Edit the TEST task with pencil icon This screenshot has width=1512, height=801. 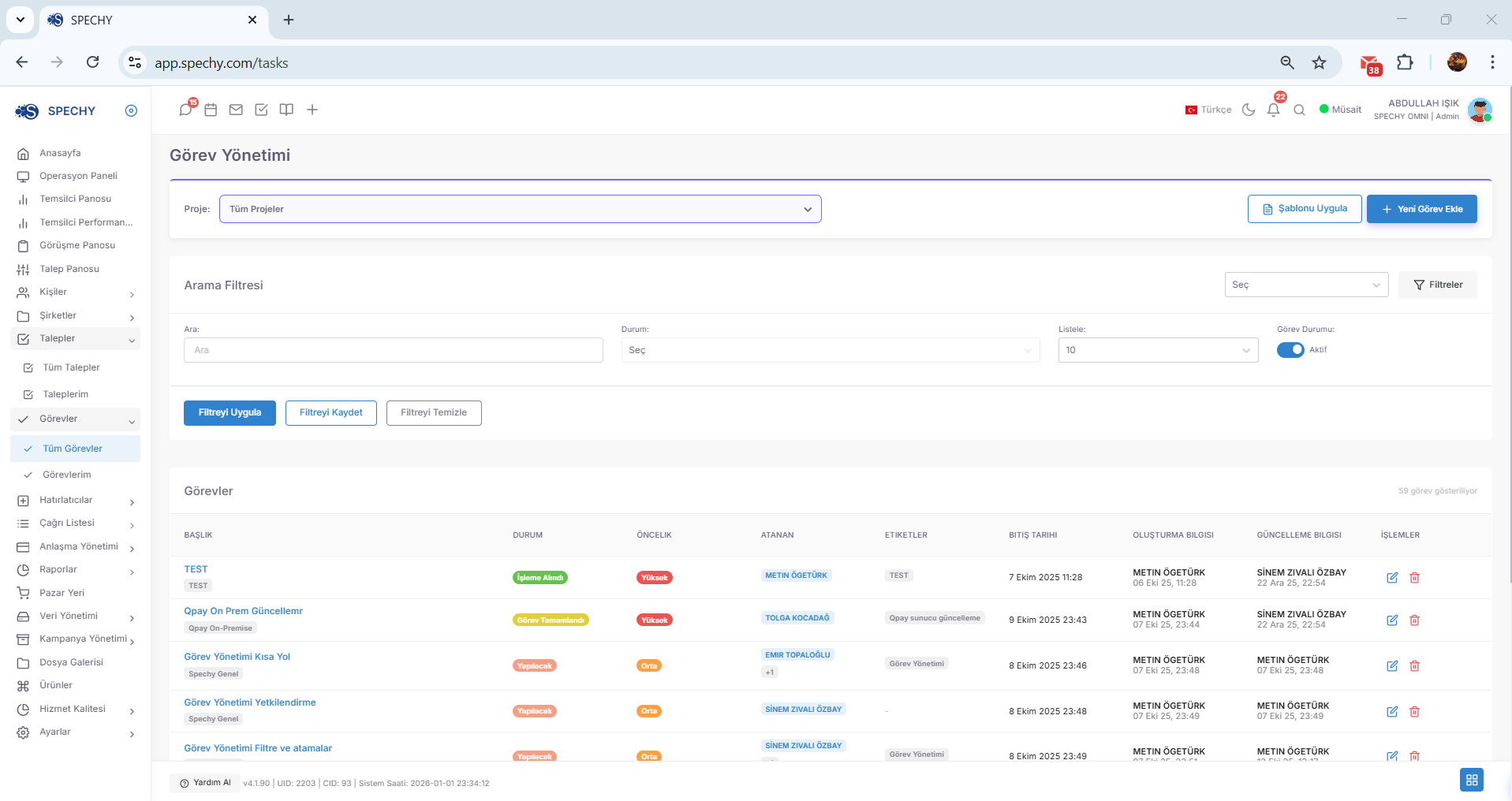point(1392,577)
